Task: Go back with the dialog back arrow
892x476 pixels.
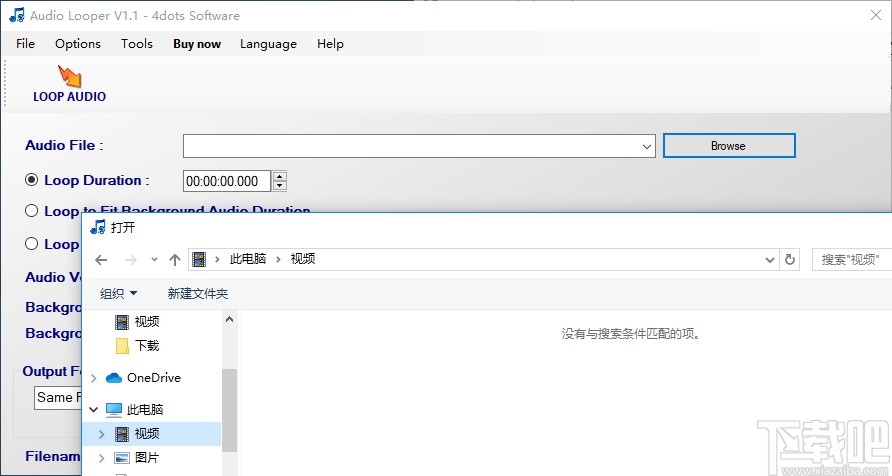Action: click(101, 260)
